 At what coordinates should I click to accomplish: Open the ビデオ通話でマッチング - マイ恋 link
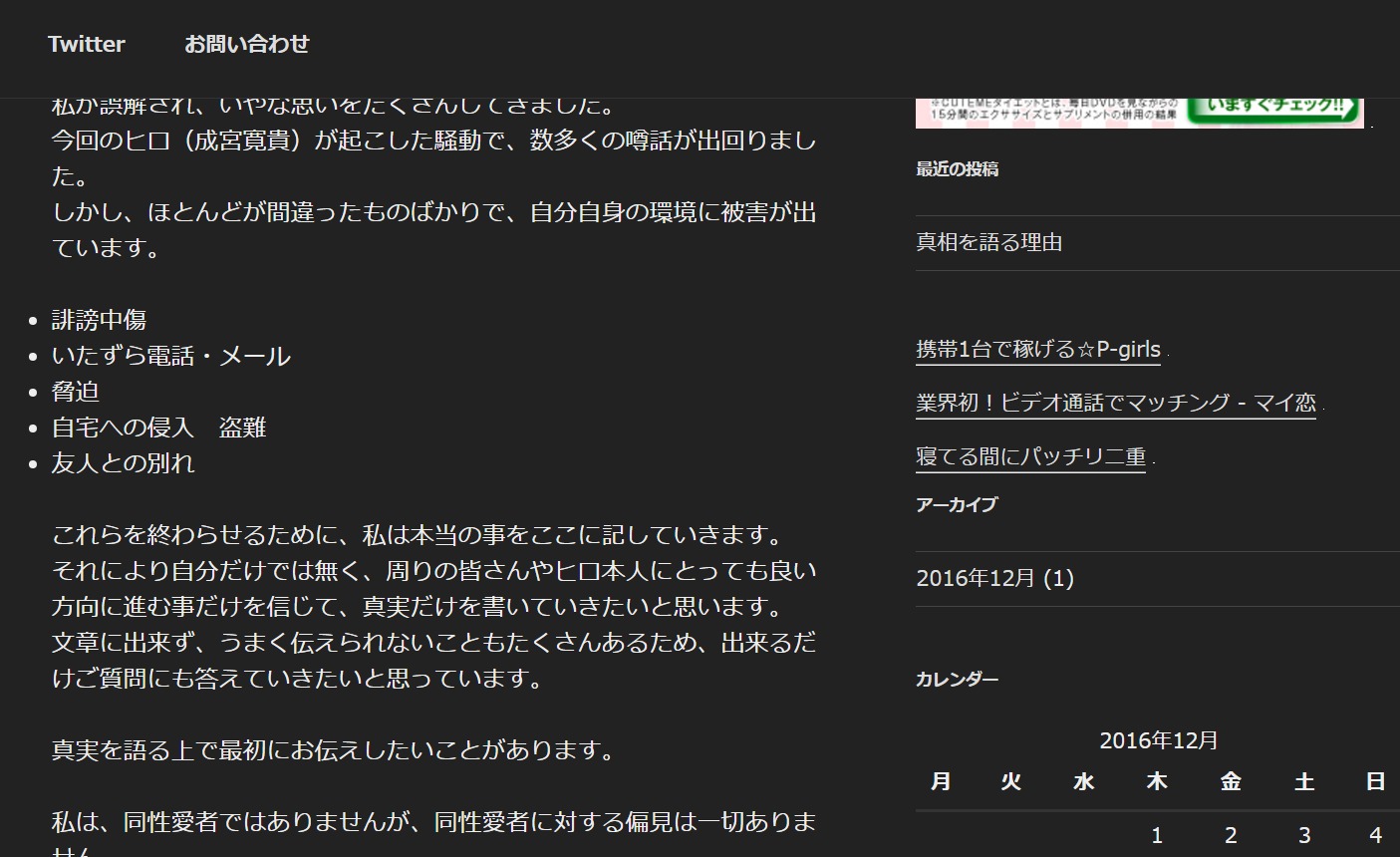tap(1115, 403)
